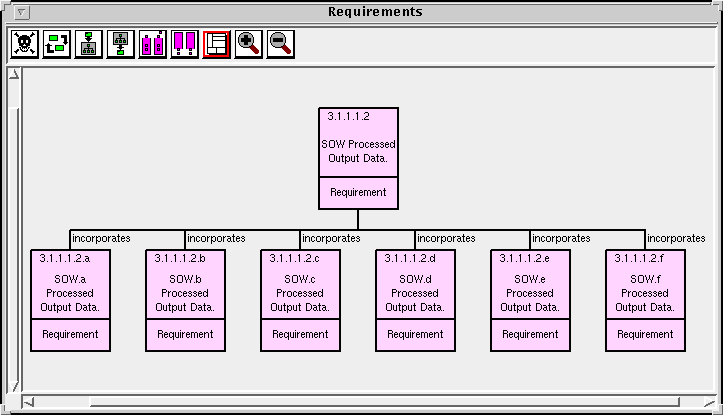Image resolution: width=723 pixels, height=415 pixels.
Task: Click the horizontal scrollbar left arrow
Action: pos(28,403)
